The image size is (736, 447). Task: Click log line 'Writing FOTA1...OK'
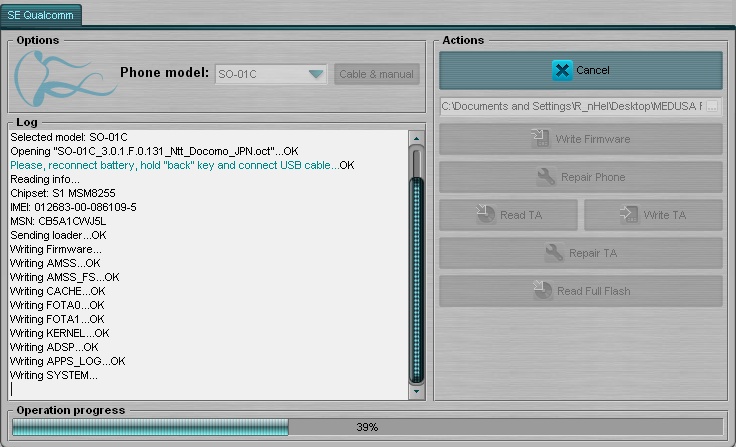pyautogui.click(x=57, y=319)
